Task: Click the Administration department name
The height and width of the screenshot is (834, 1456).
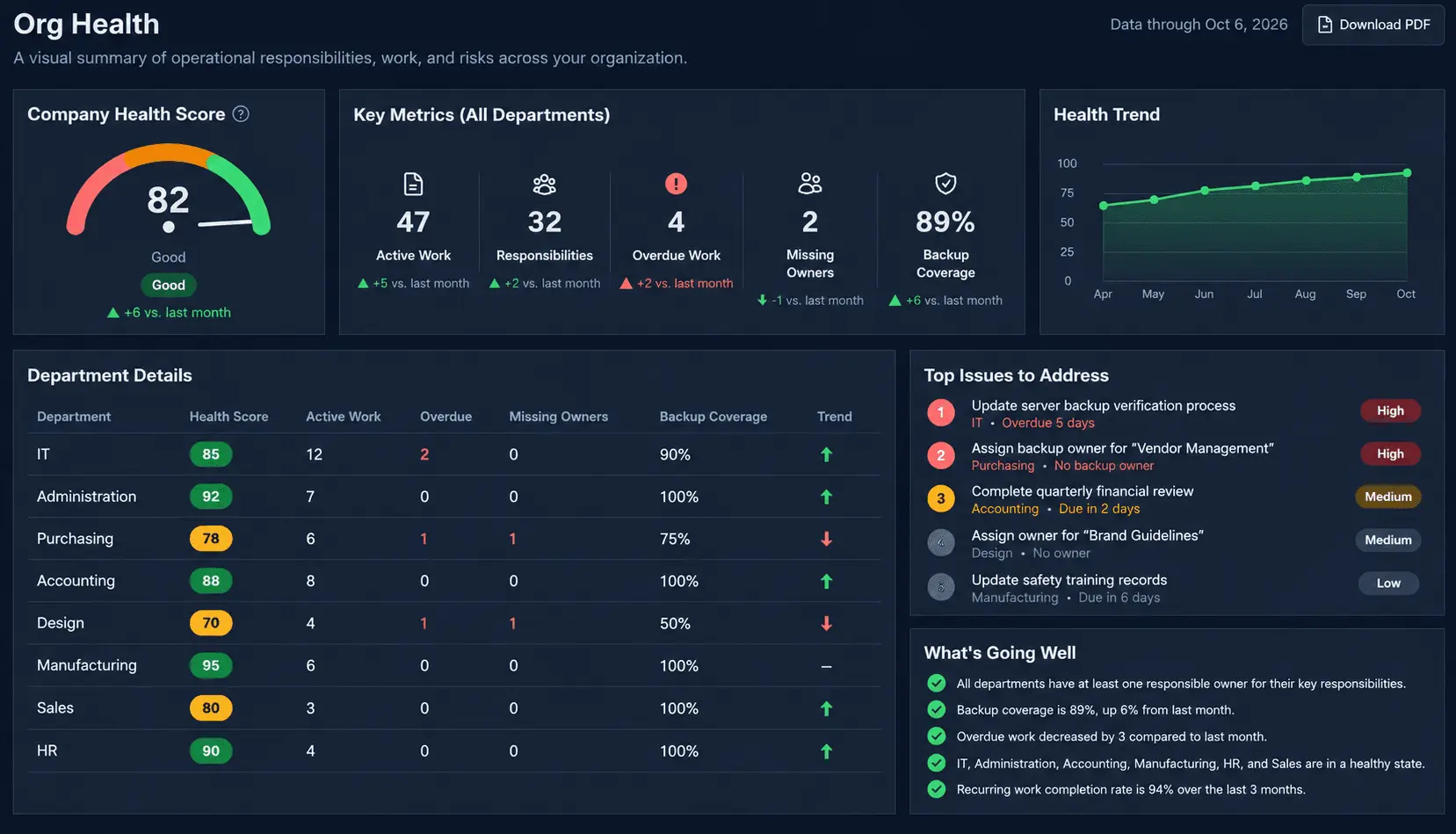Action: tap(86, 497)
